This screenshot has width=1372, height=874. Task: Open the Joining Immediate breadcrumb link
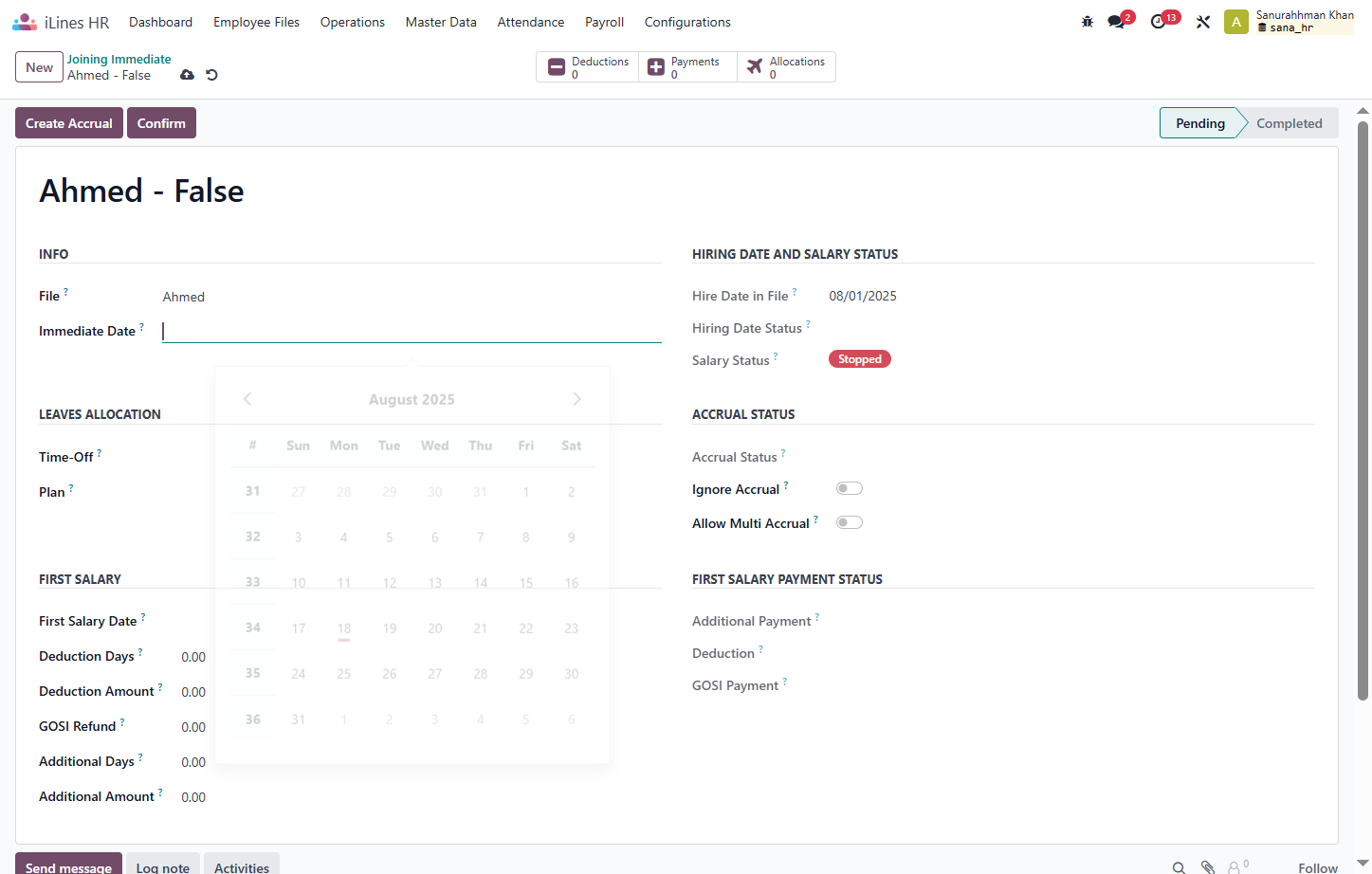[x=119, y=59]
